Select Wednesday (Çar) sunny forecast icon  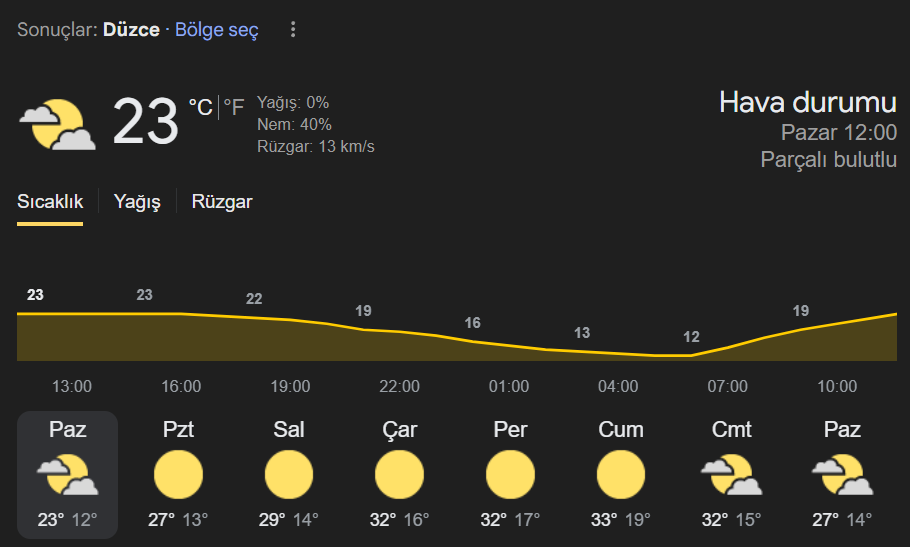(x=399, y=474)
